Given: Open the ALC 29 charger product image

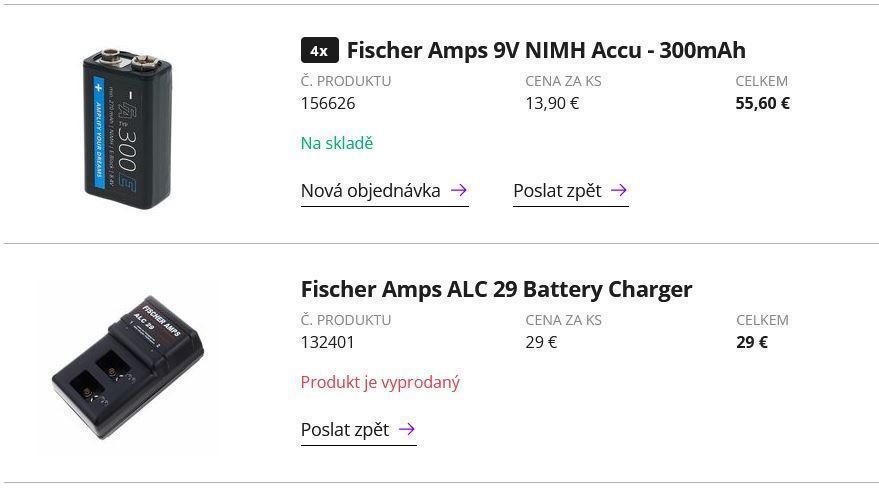Looking at the screenshot, I should [x=127, y=367].
